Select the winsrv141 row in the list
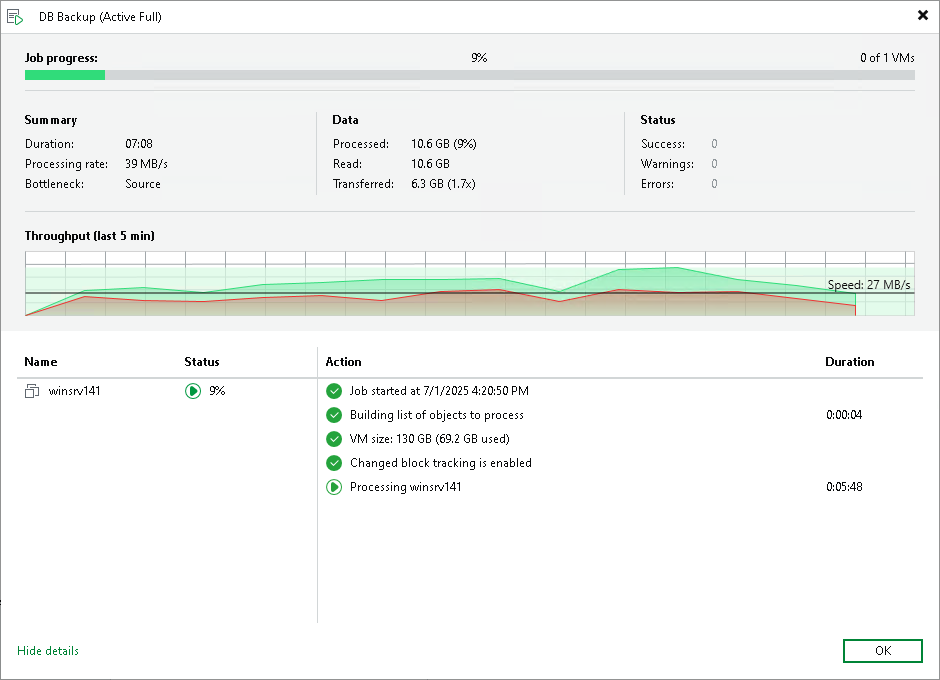 click(167, 391)
